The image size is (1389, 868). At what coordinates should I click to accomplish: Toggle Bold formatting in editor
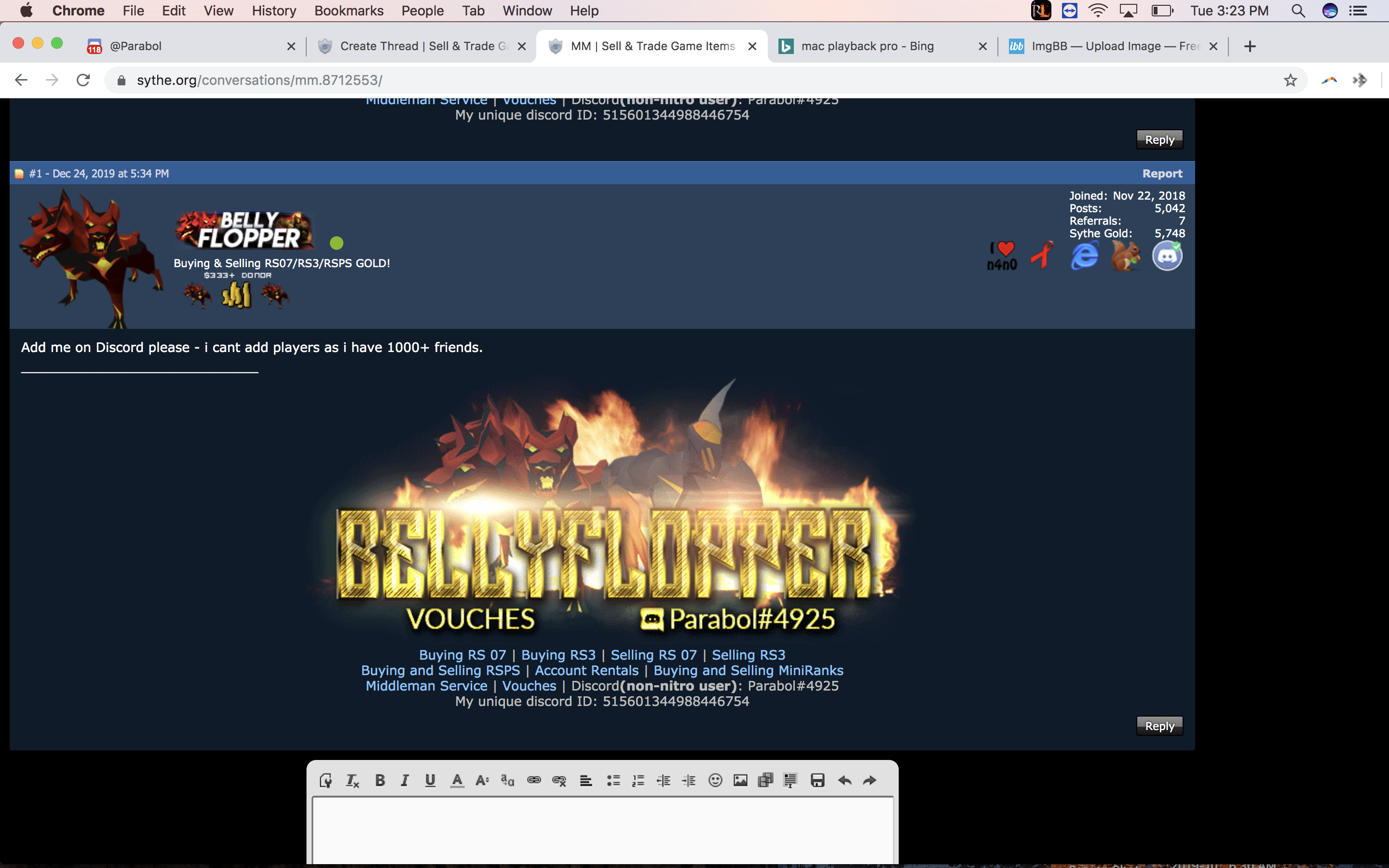[380, 780]
